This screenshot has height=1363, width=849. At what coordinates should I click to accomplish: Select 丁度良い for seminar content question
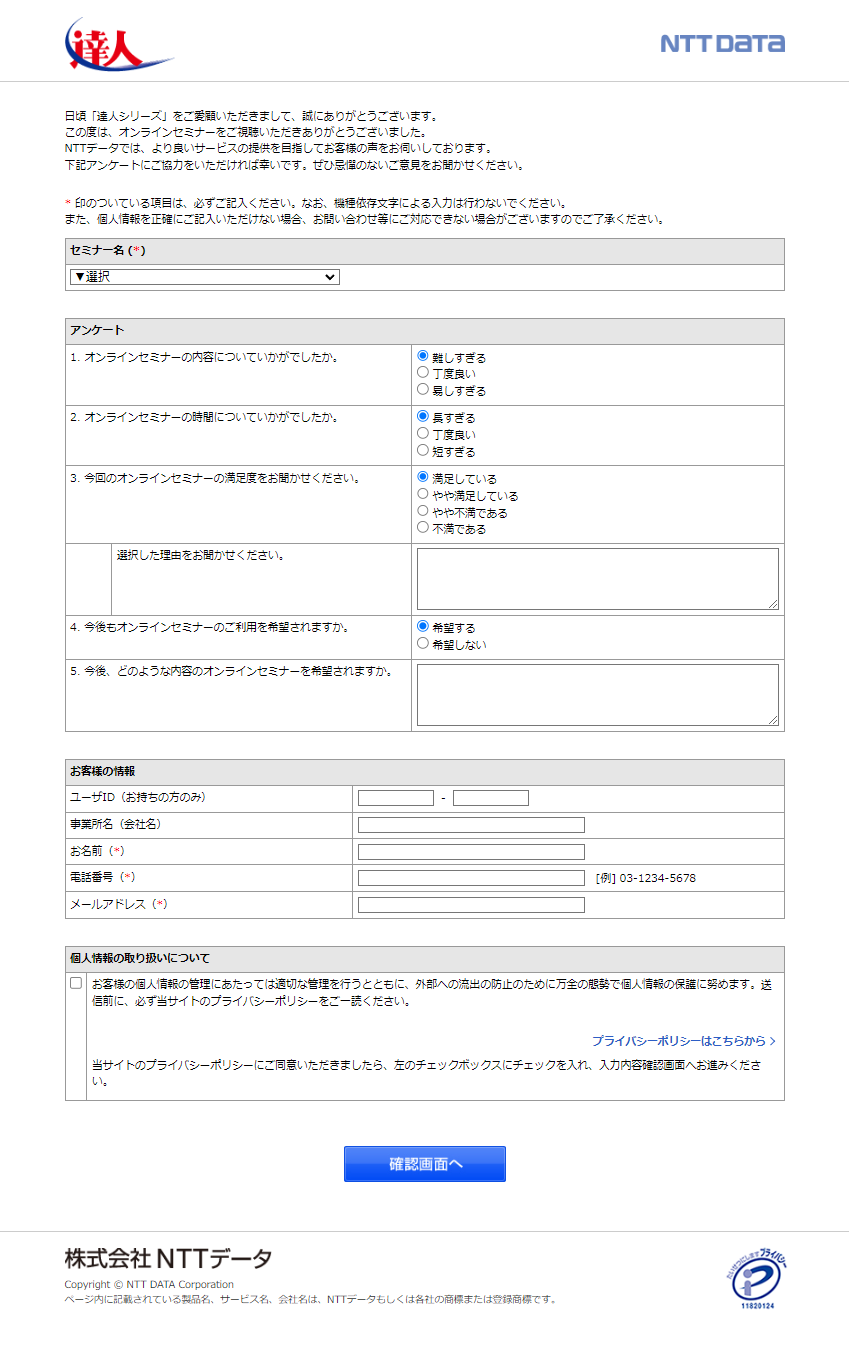pyautogui.click(x=423, y=373)
